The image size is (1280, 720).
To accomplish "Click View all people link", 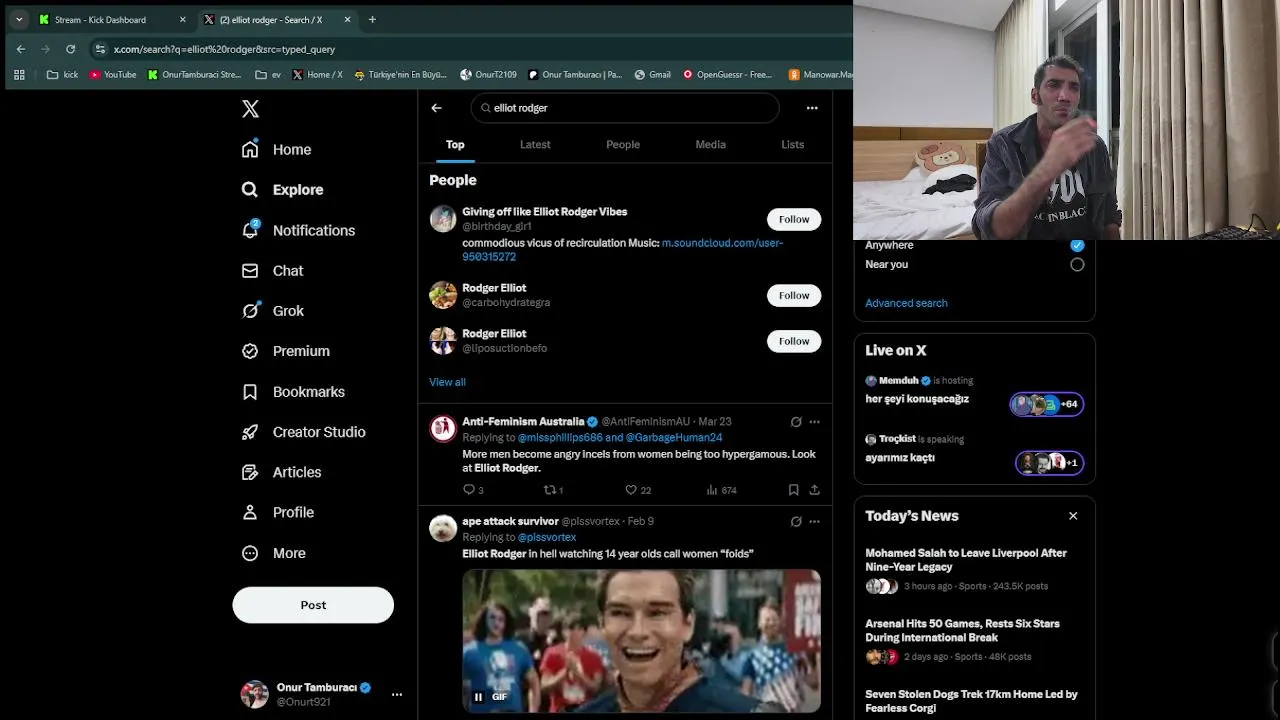I will [447, 382].
